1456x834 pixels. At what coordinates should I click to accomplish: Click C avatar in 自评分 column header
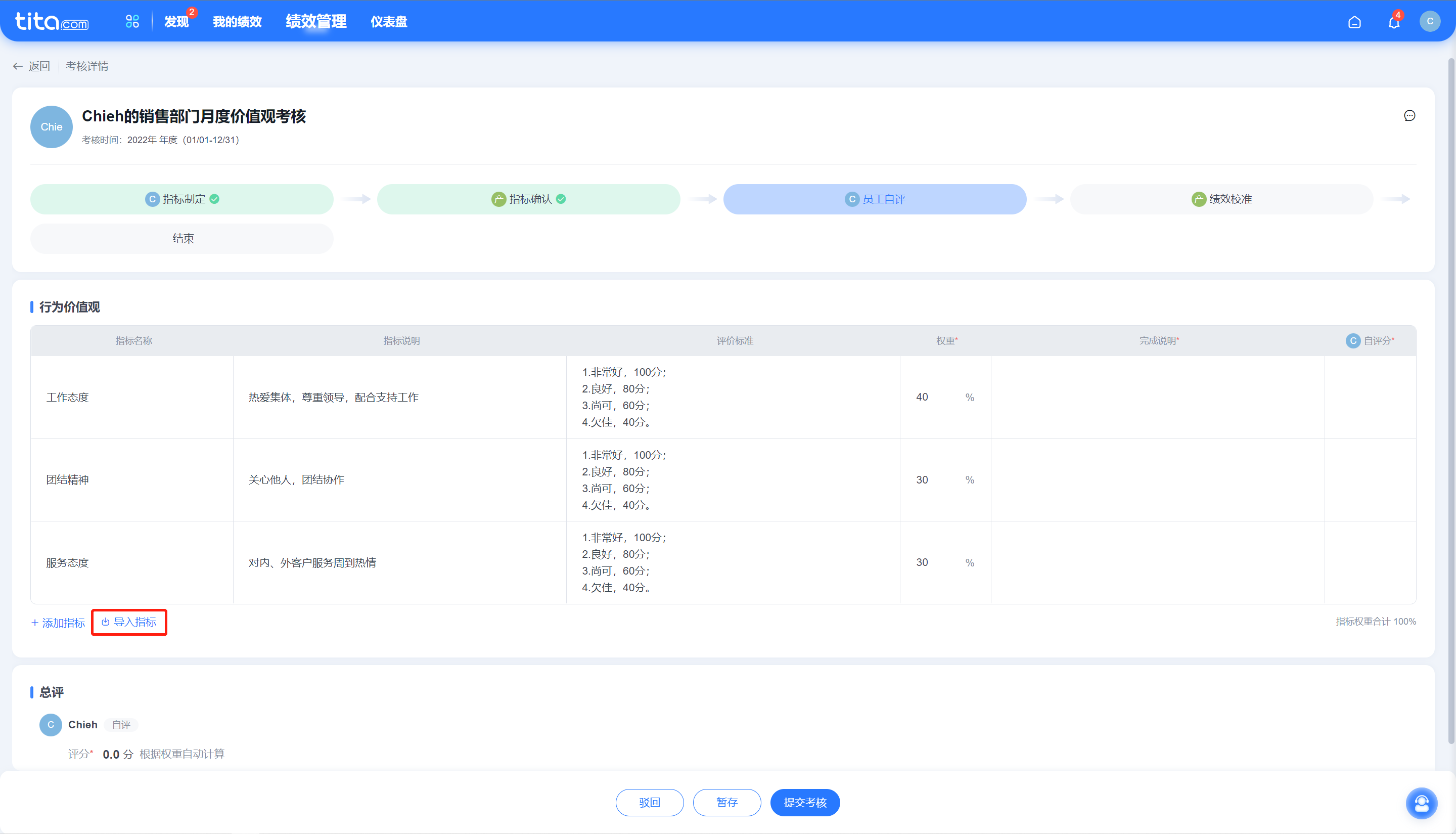click(x=1353, y=341)
